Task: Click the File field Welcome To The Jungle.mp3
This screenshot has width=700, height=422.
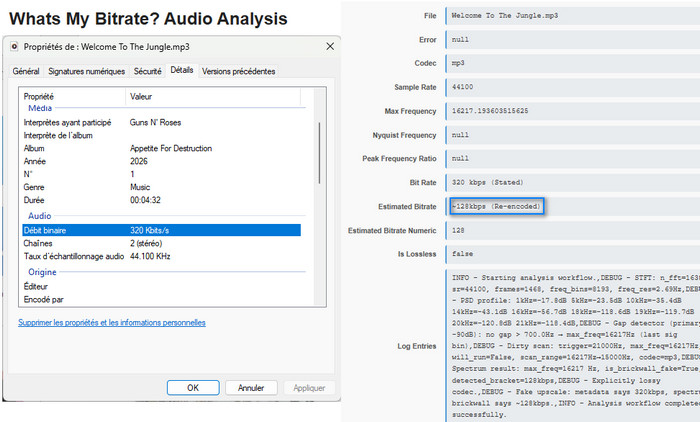Action: point(573,16)
